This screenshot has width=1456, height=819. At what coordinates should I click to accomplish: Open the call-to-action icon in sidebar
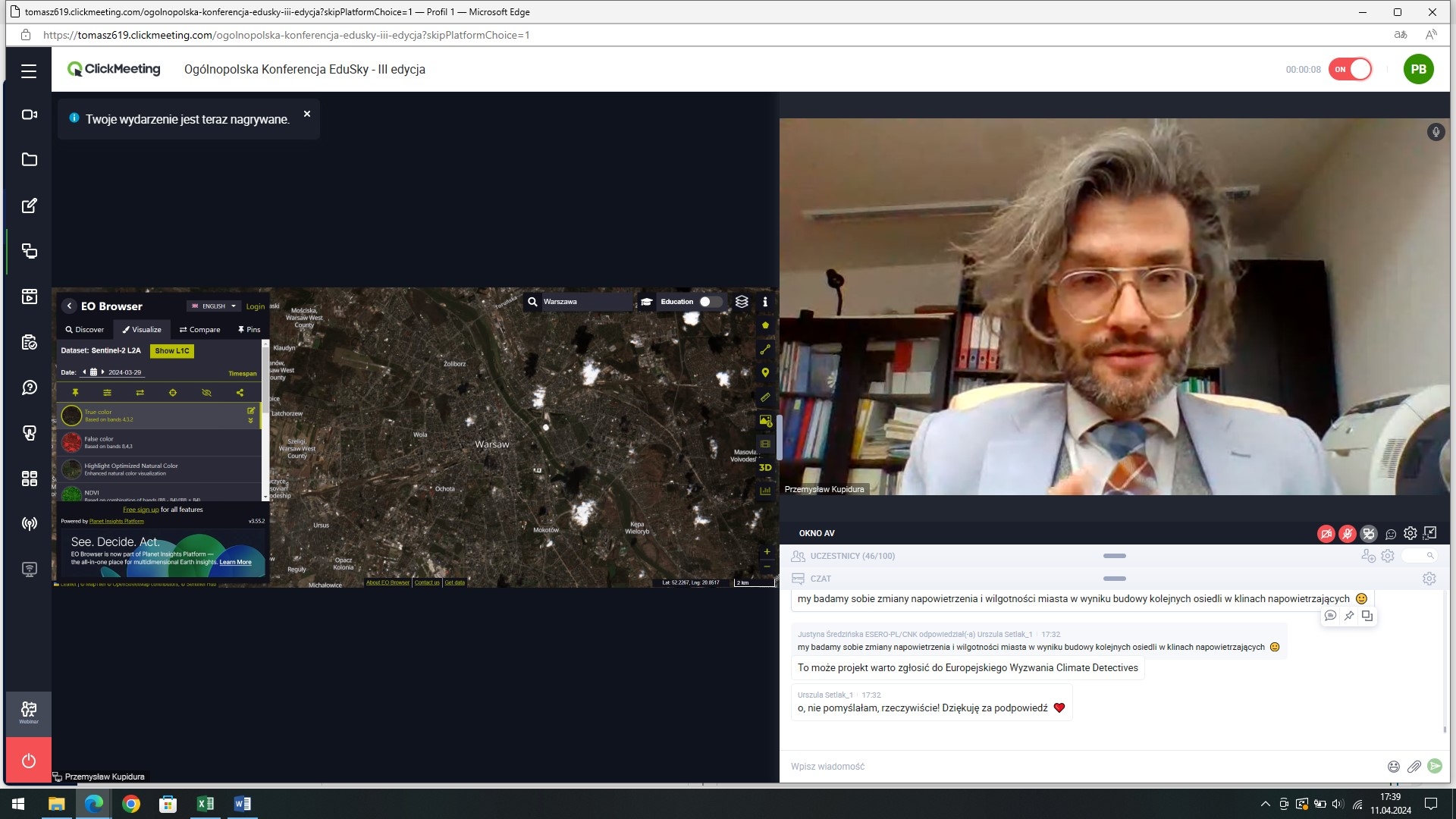click(x=29, y=433)
